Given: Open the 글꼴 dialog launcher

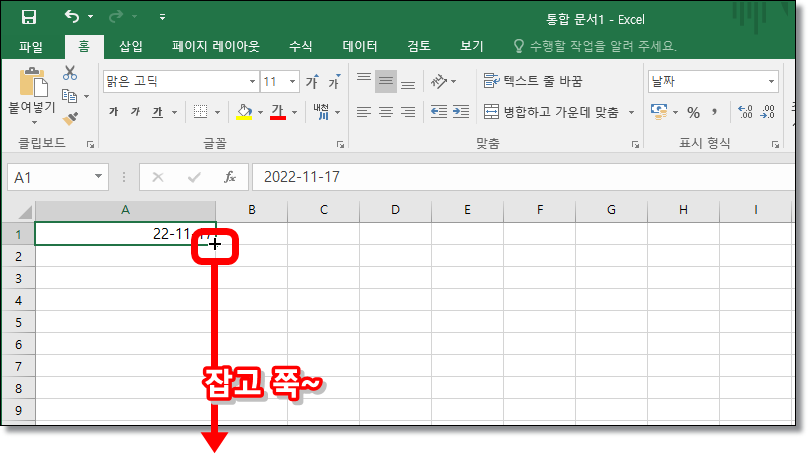Looking at the screenshot, I should [341, 145].
